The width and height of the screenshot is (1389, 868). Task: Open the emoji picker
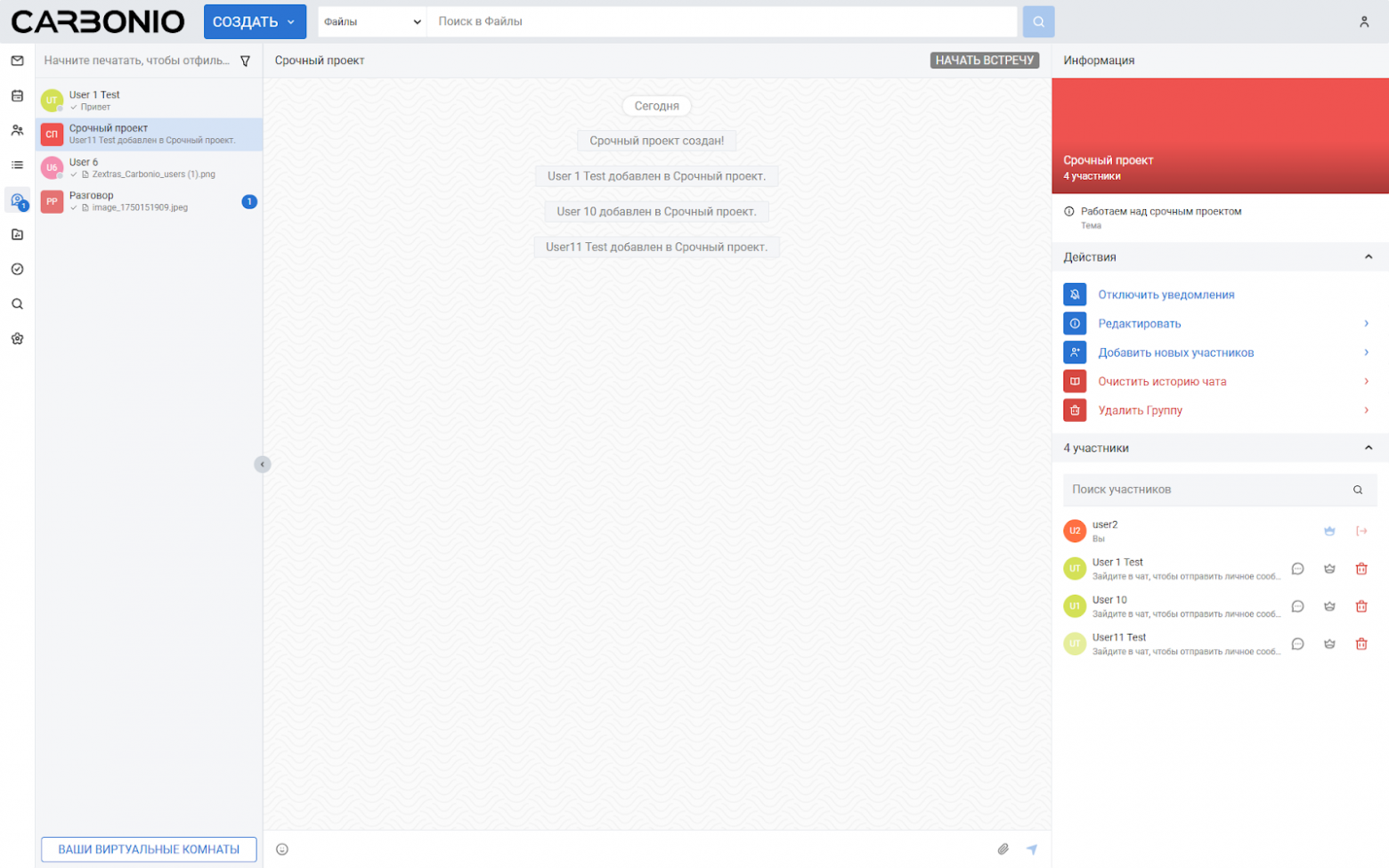click(282, 849)
